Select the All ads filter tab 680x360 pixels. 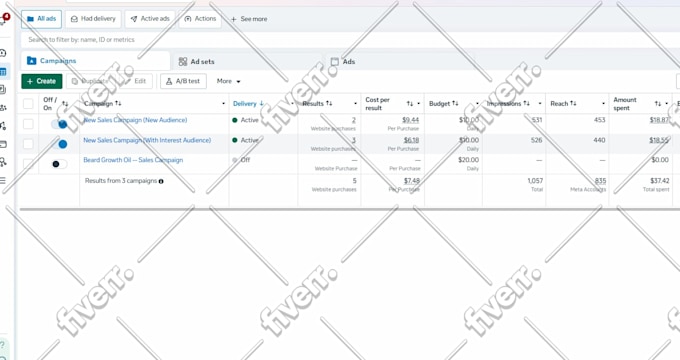[x=41, y=19]
